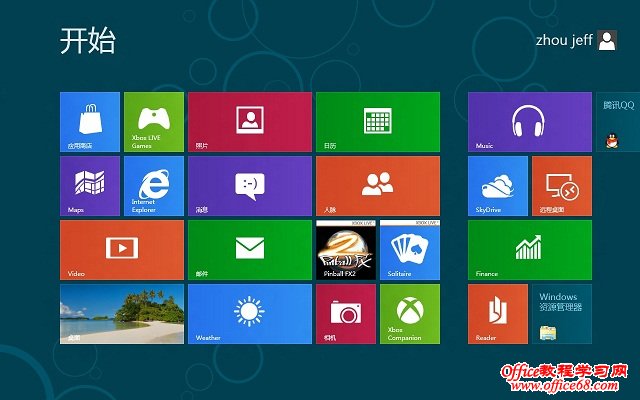Open the Finance tile
The image size is (640, 400).
tap(530, 250)
